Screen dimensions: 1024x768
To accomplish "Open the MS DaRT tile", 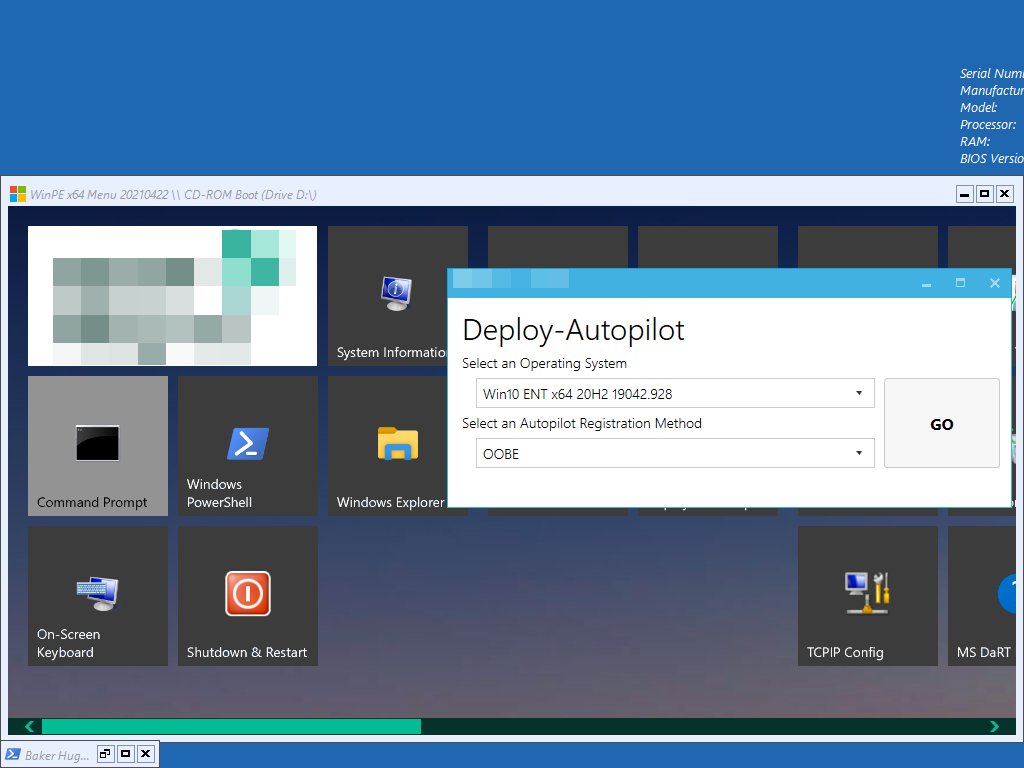I will (982, 596).
